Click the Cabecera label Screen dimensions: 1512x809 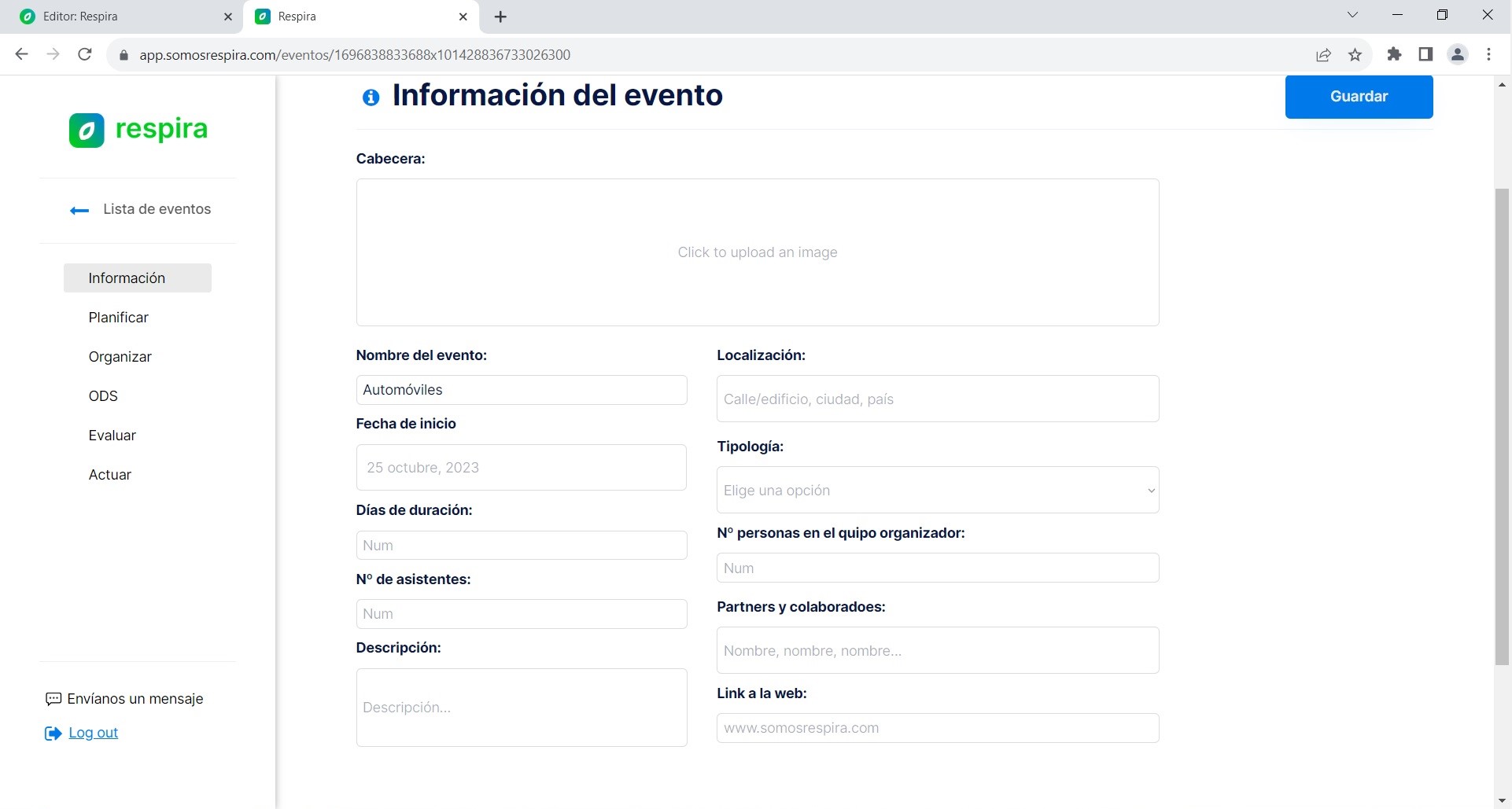click(x=391, y=159)
